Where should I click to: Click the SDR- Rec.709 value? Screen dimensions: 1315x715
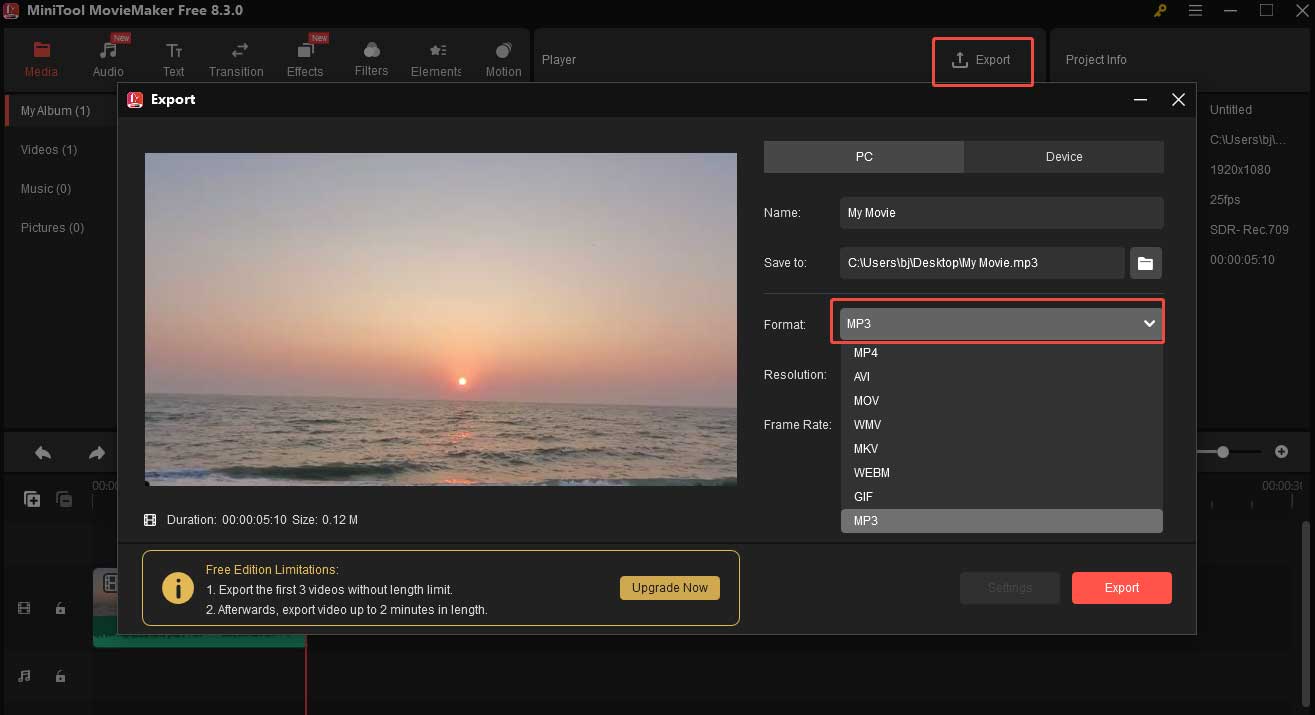point(1249,230)
